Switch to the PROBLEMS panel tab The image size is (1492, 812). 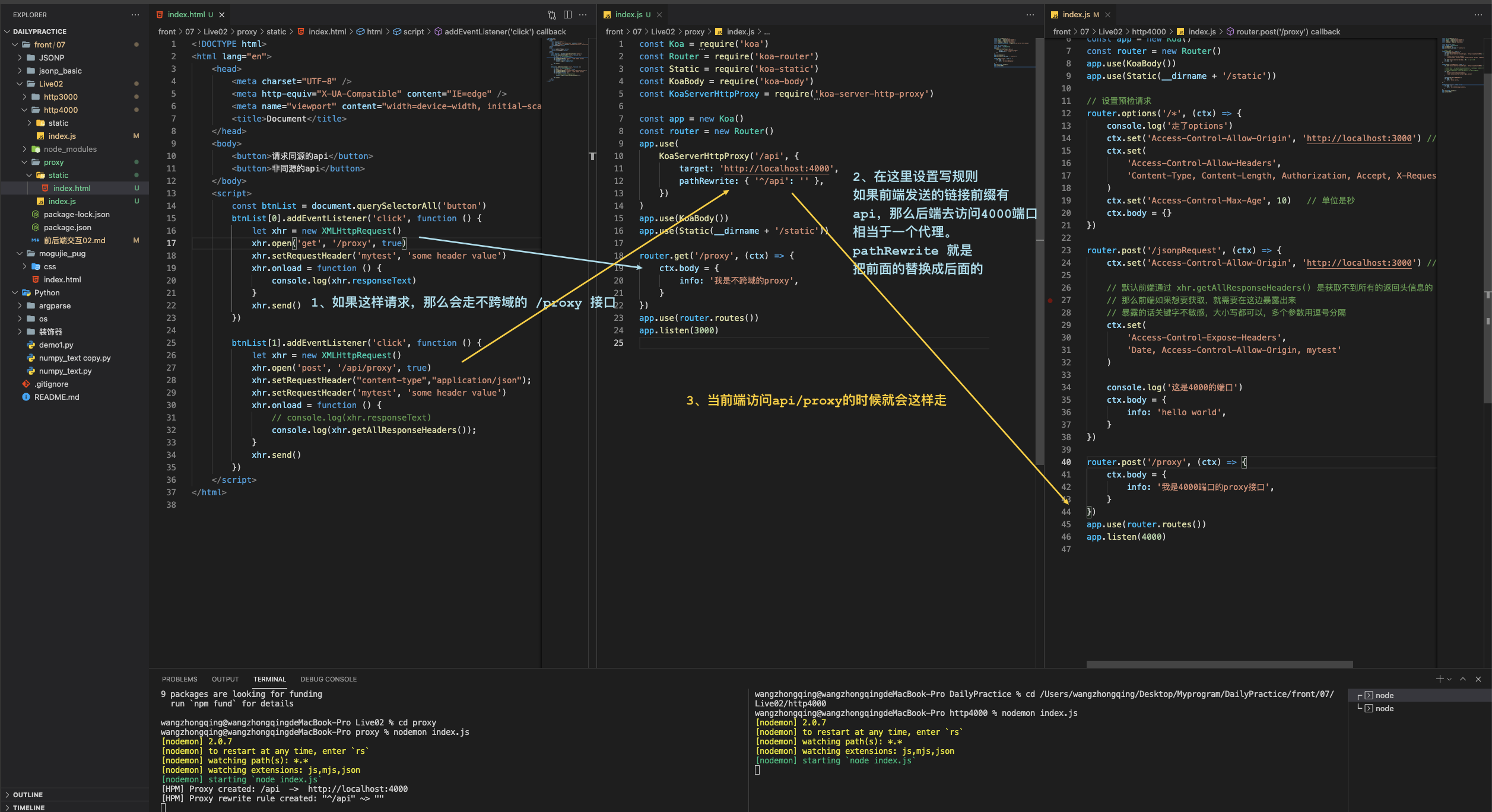(x=179, y=679)
